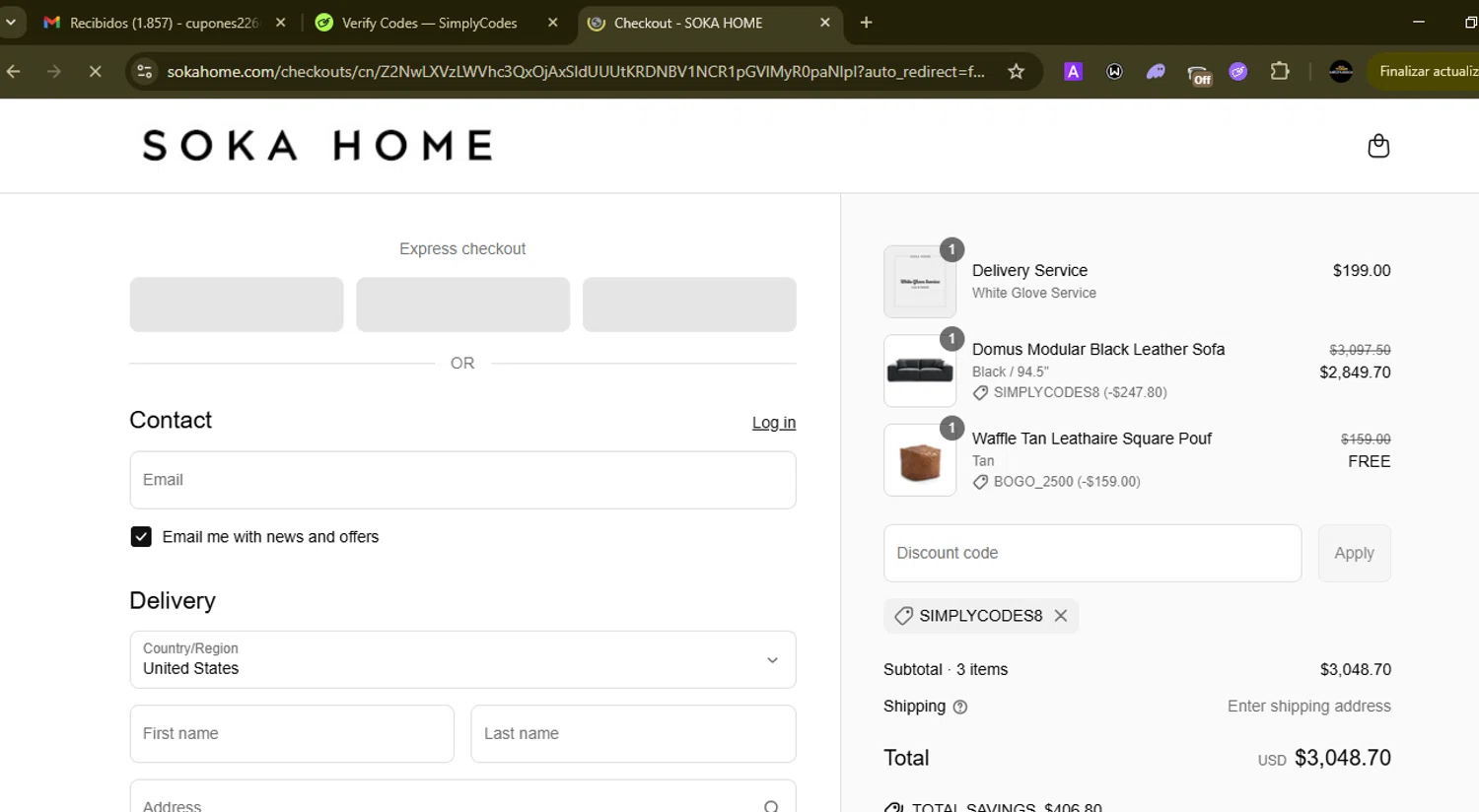Stop loading the page

click(95, 71)
